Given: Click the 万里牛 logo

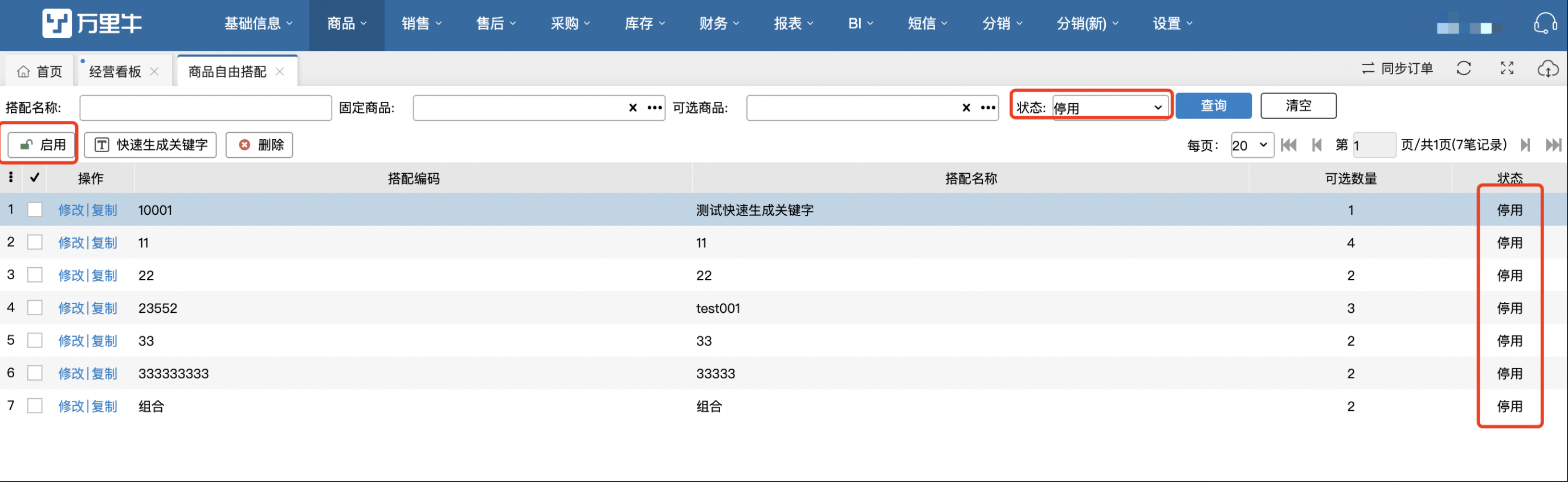Looking at the screenshot, I should (x=92, y=24).
